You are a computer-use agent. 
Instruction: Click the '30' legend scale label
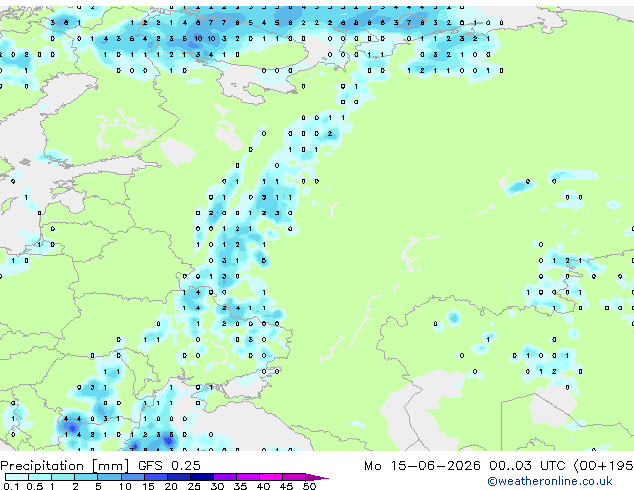[x=217, y=486]
